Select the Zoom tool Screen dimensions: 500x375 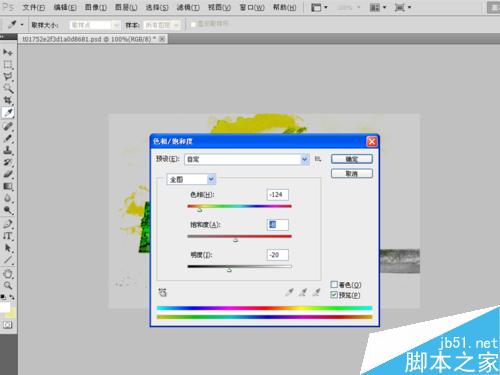8,286
